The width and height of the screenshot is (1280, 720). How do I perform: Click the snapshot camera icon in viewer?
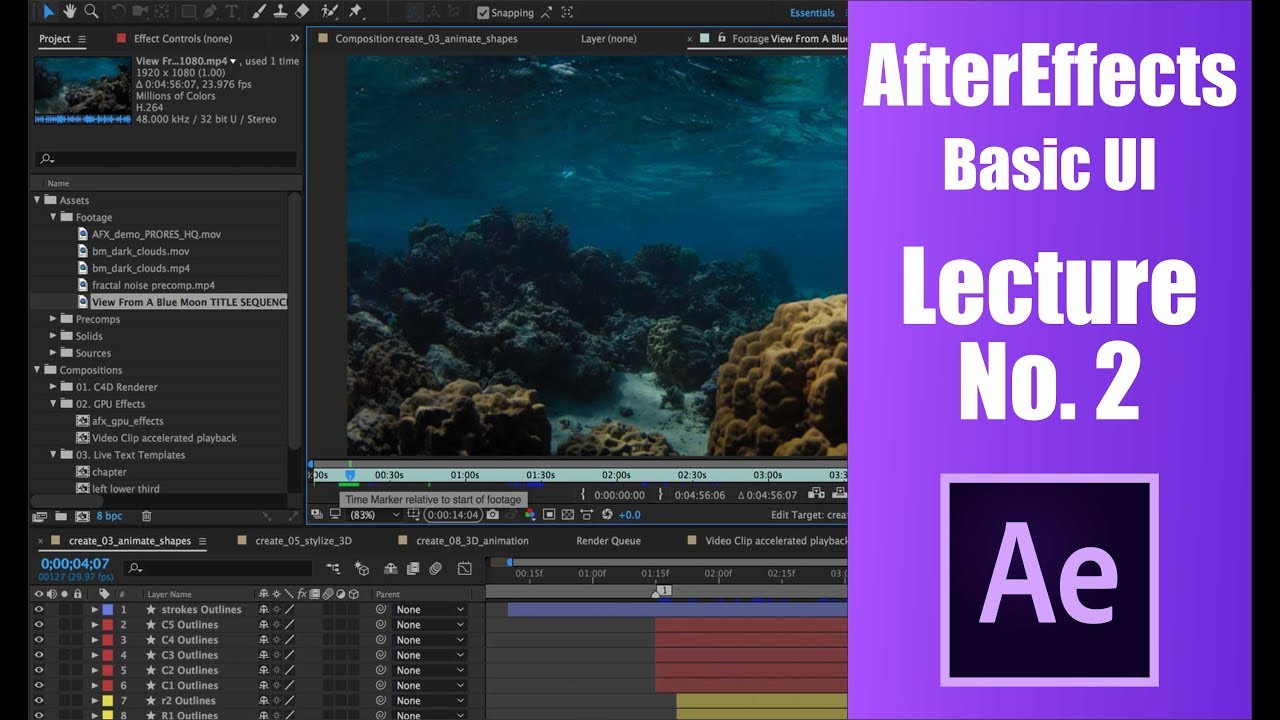click(493, 515)
